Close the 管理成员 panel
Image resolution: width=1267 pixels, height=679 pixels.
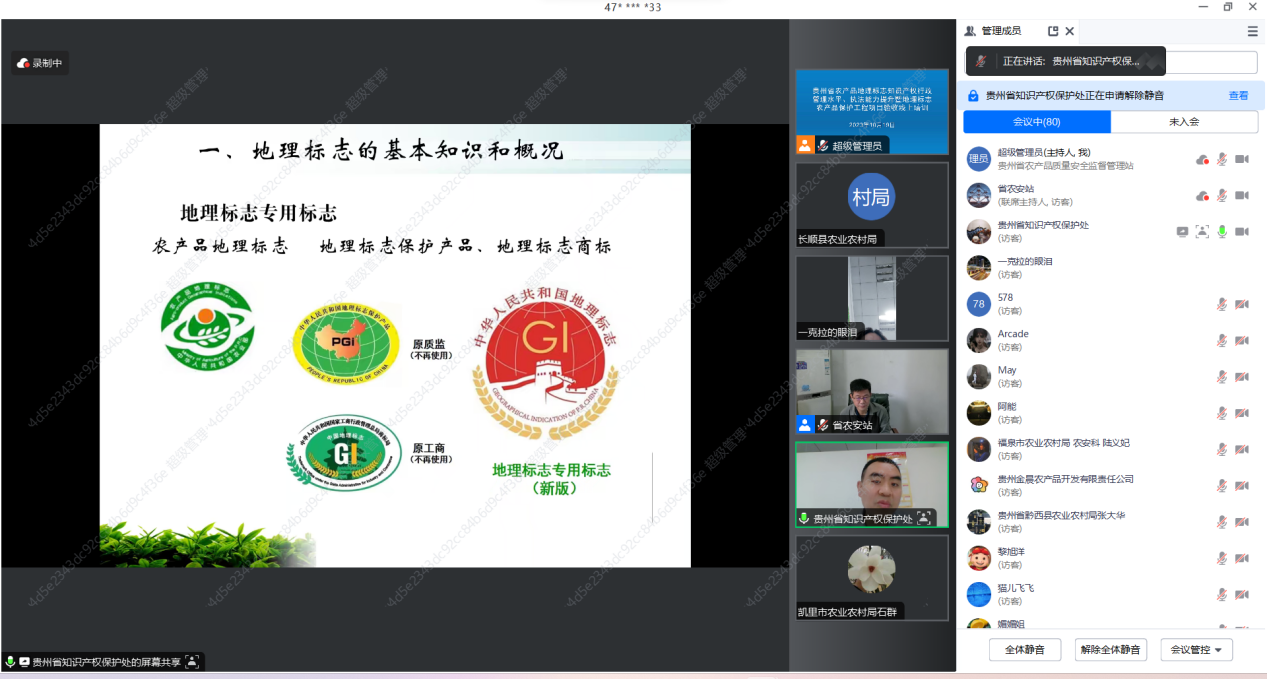(1069, 31)
